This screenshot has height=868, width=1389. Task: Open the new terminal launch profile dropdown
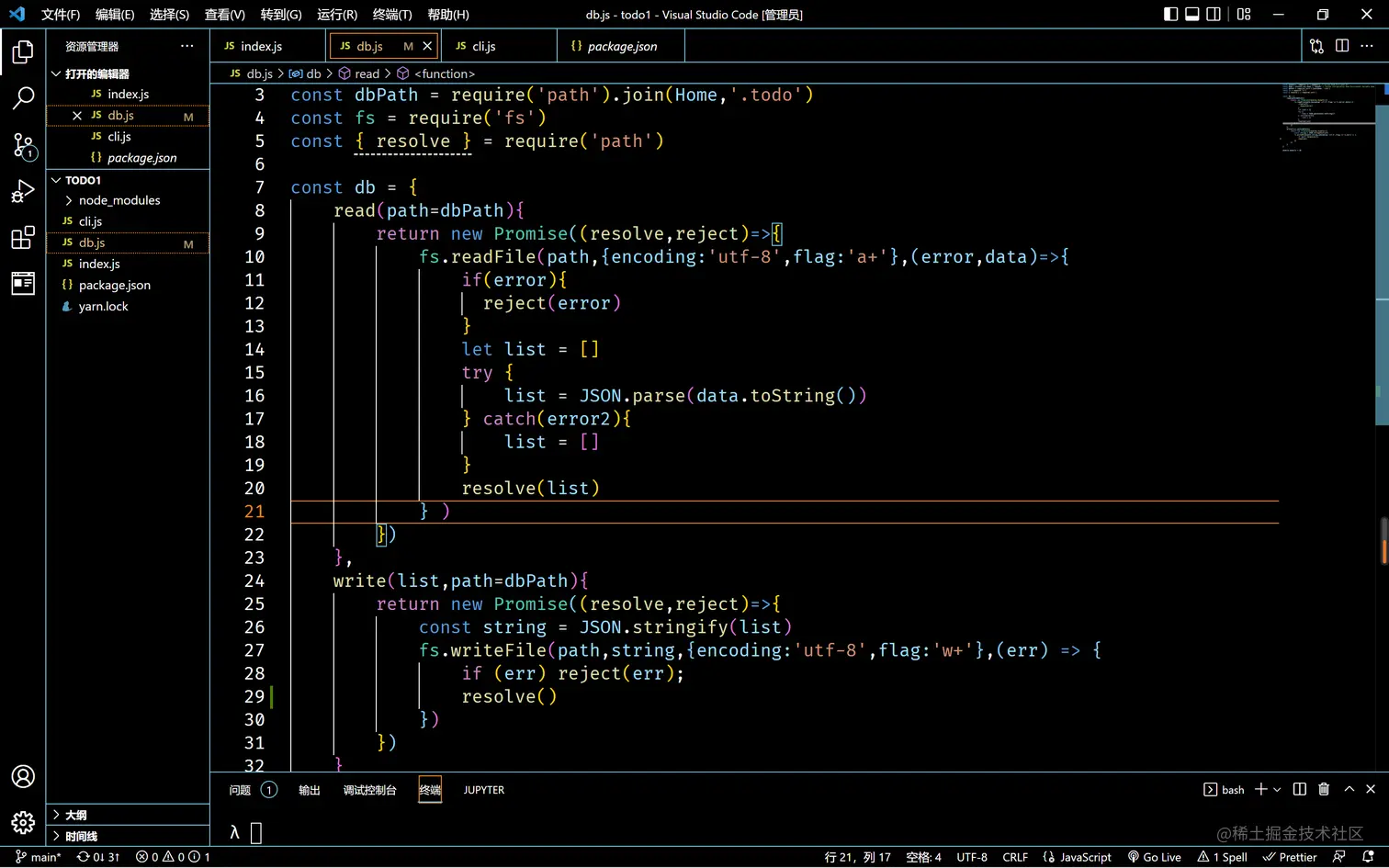point(1277,790)
